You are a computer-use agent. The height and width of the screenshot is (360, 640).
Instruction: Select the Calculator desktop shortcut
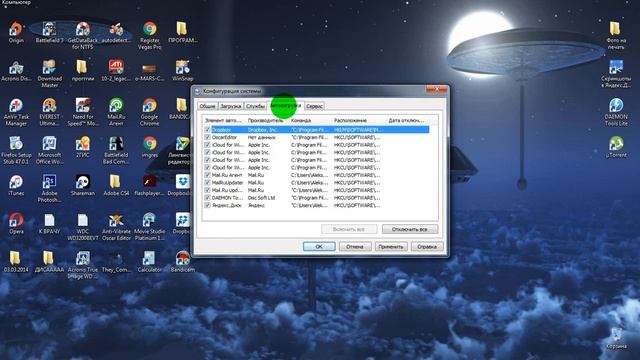pyautogui.click(x=150, y=262)
